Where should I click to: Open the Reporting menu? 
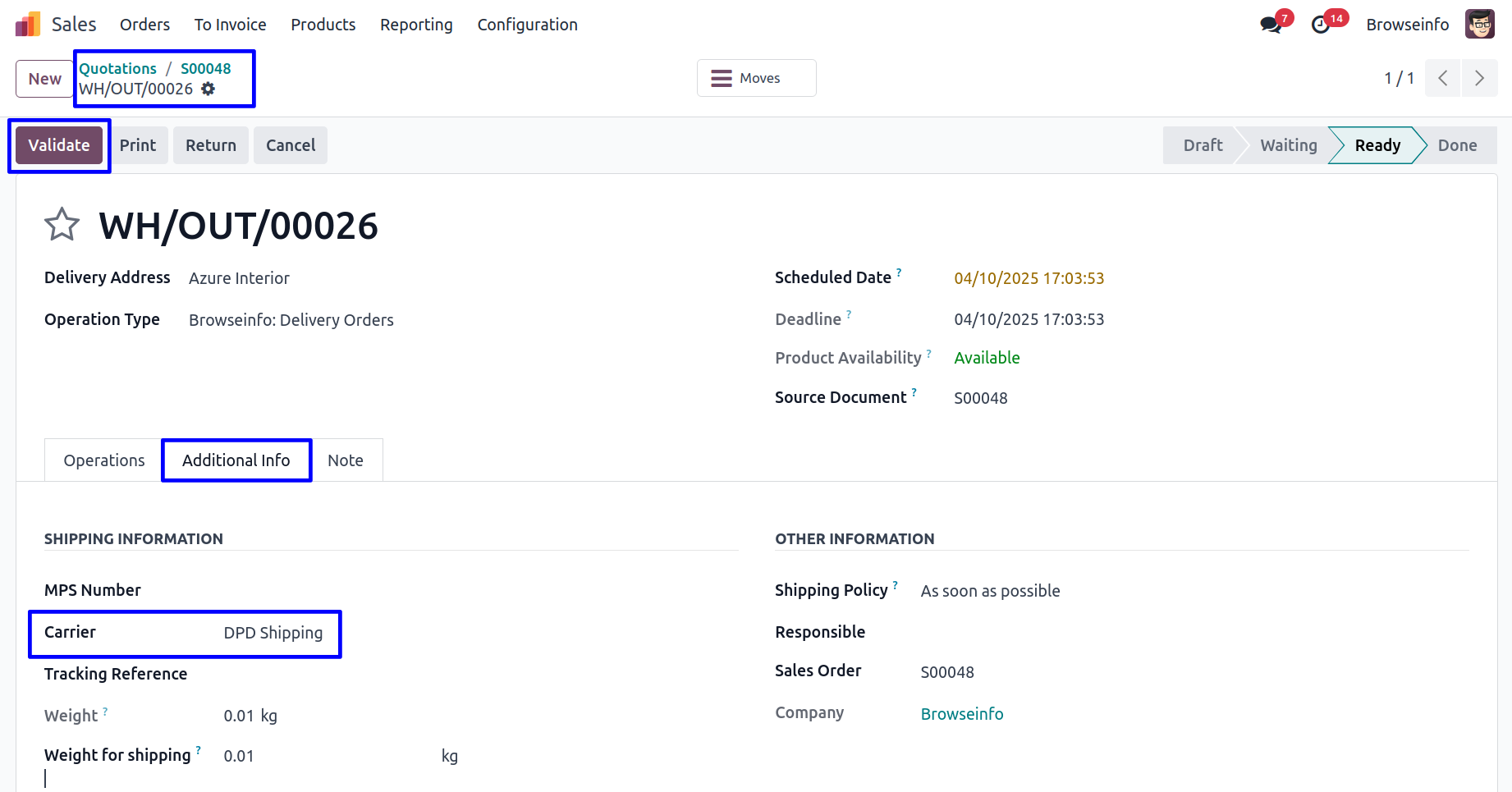pyautogui.click(x=416, y=25)
